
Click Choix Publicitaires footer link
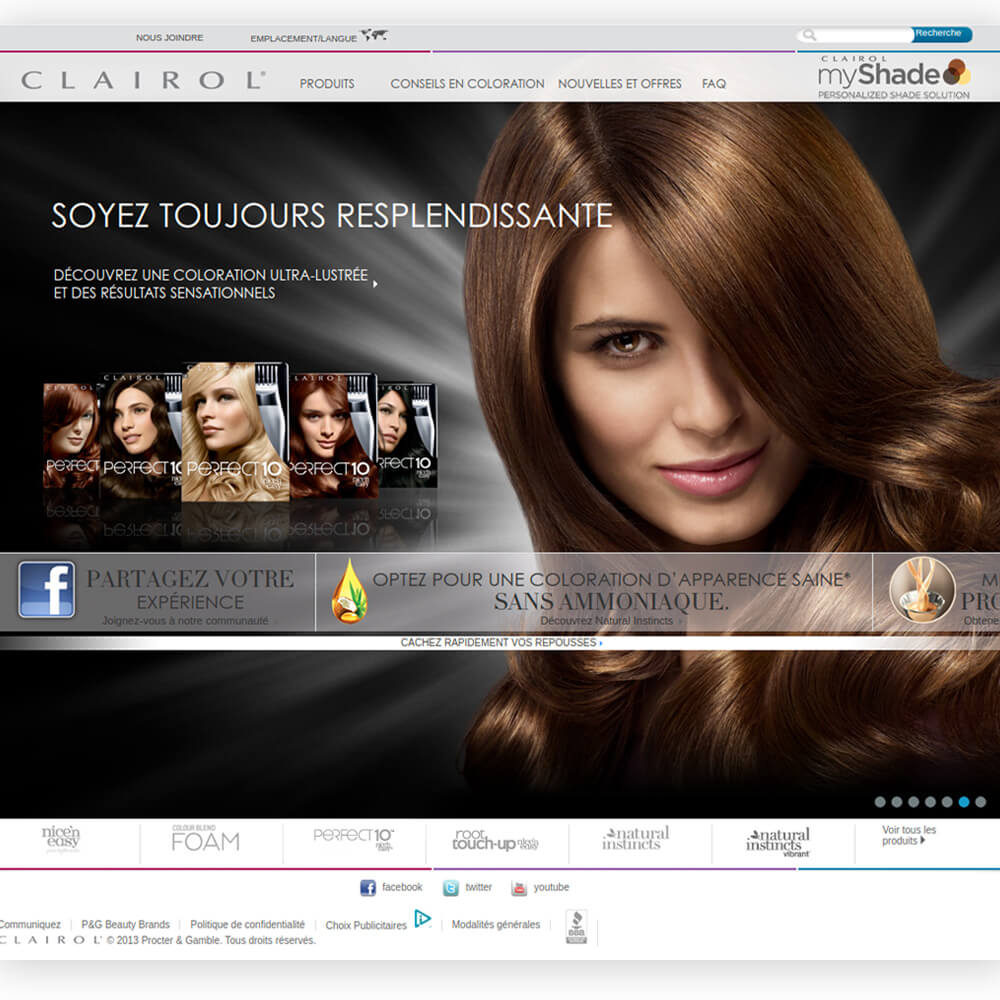[x=366, y=925]
